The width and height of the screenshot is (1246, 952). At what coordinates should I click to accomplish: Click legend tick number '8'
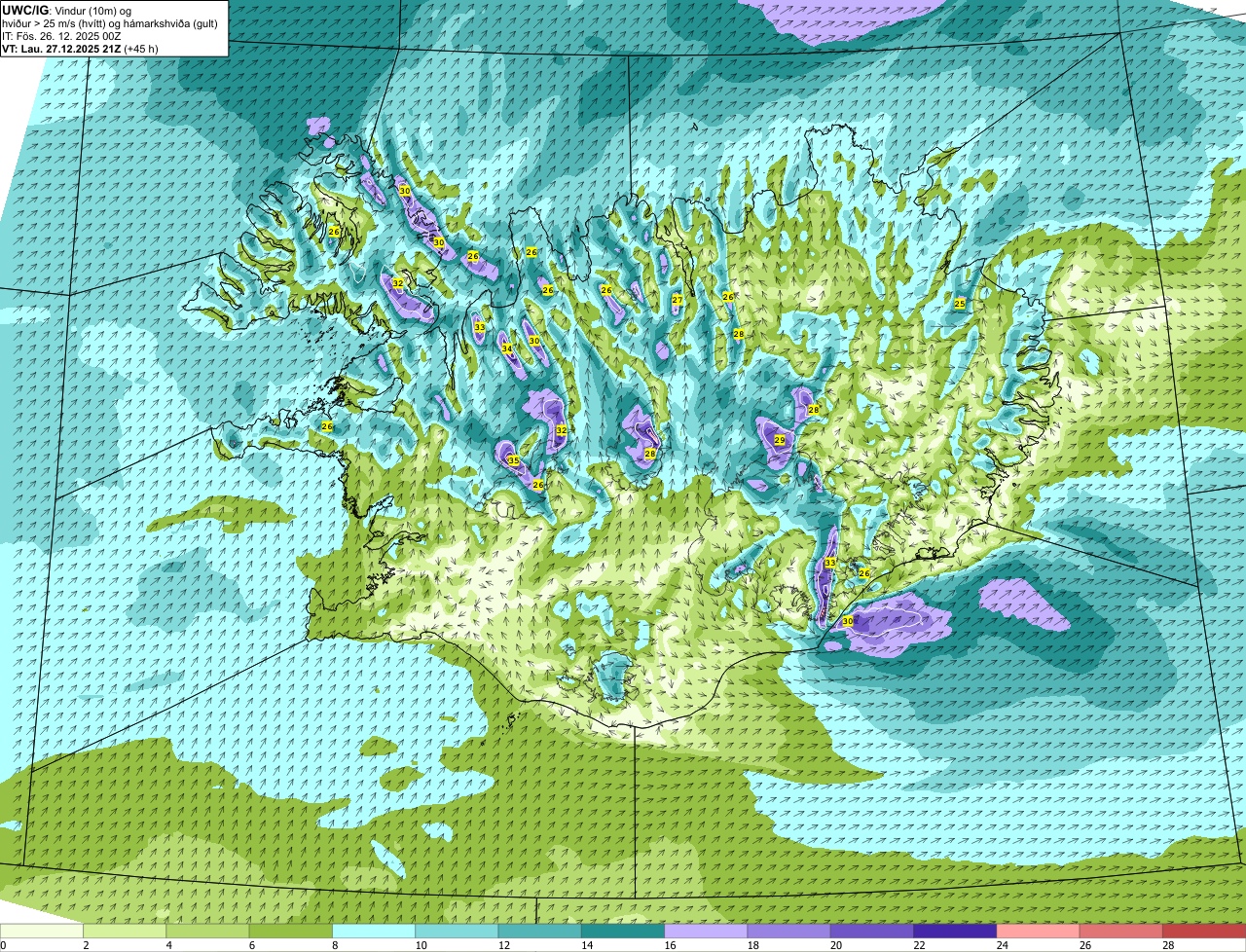[x=333, y=945]
